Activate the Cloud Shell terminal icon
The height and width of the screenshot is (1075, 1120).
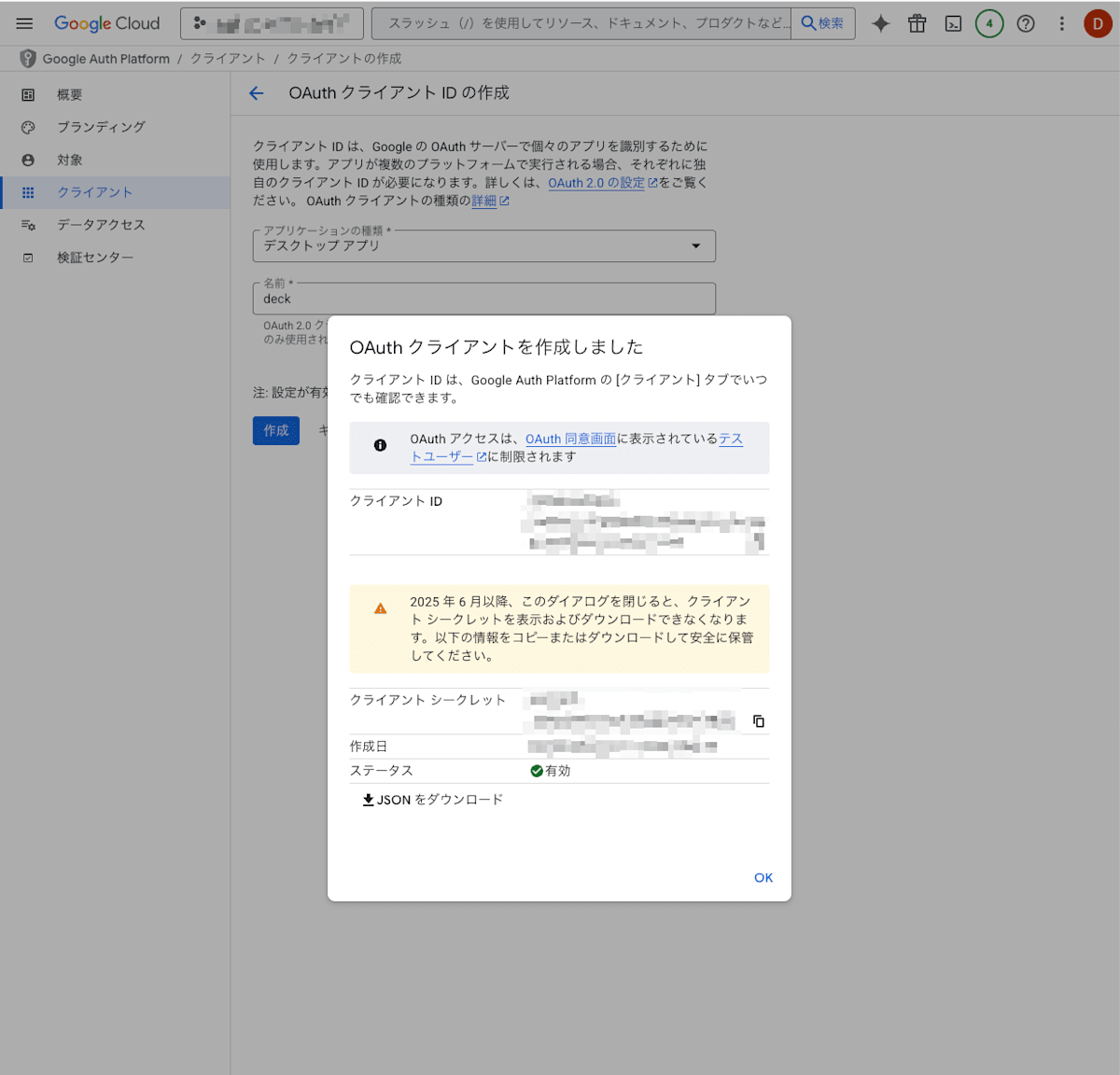pos(953,23)
